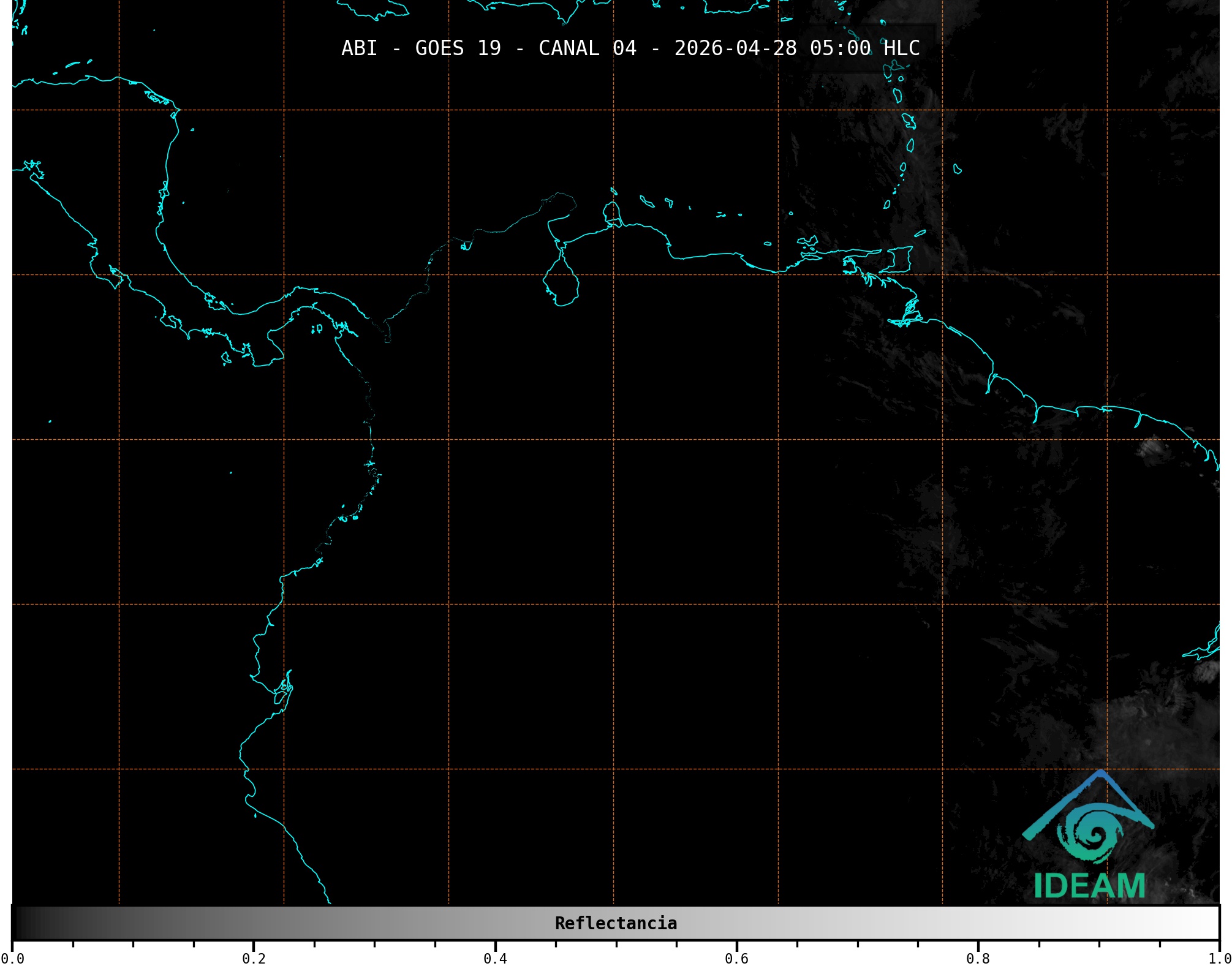Click the Barbados island outline east of the Antilles
Image resolution: width=1232 pixels, height=966 pixels.
(957, 169)
